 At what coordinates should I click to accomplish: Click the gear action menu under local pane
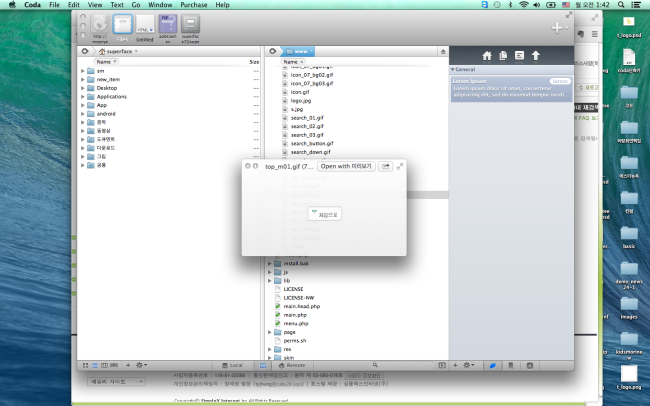point(141,365)
